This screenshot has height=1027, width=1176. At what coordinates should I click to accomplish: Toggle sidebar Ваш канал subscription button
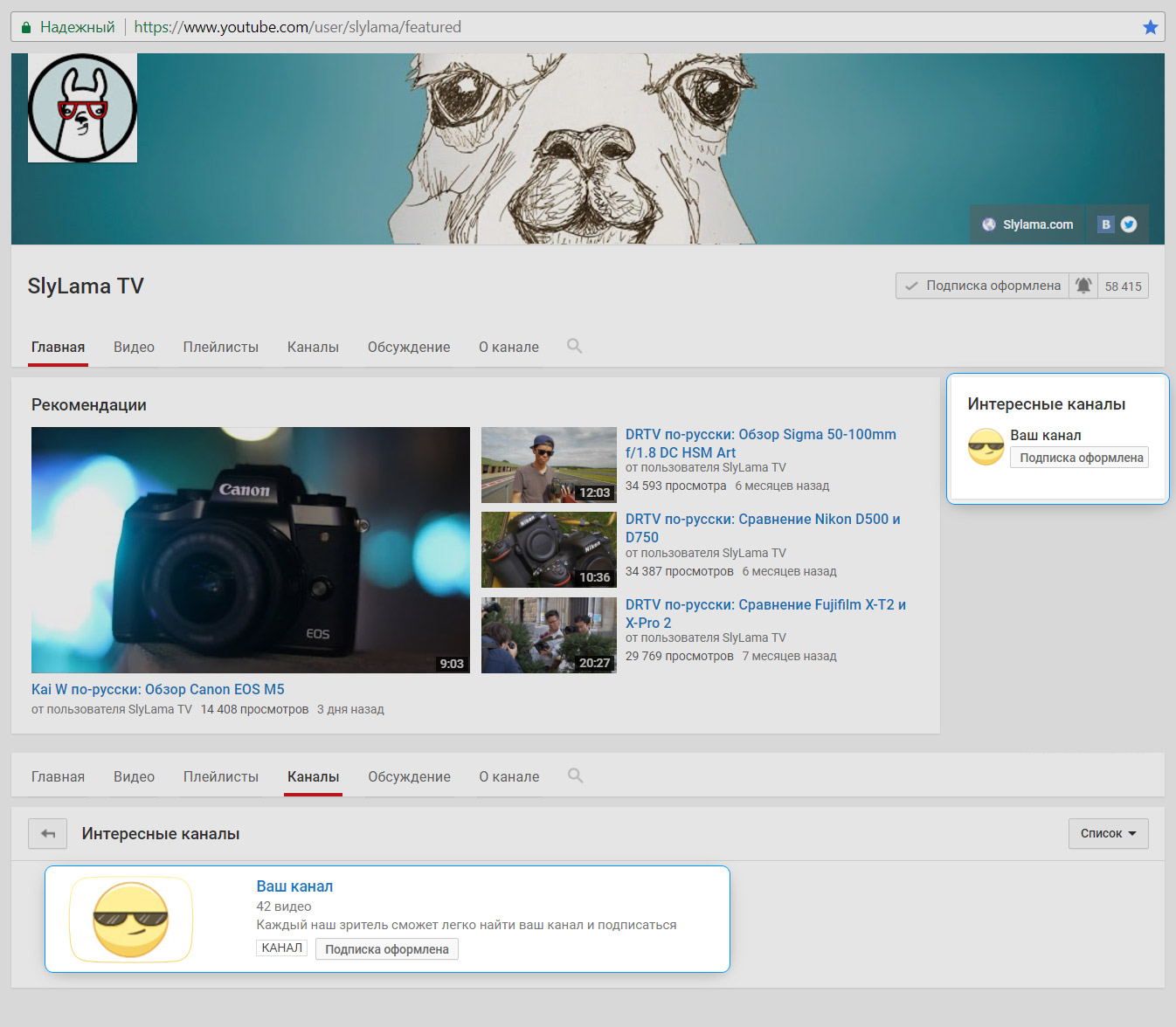[1080, 458]
